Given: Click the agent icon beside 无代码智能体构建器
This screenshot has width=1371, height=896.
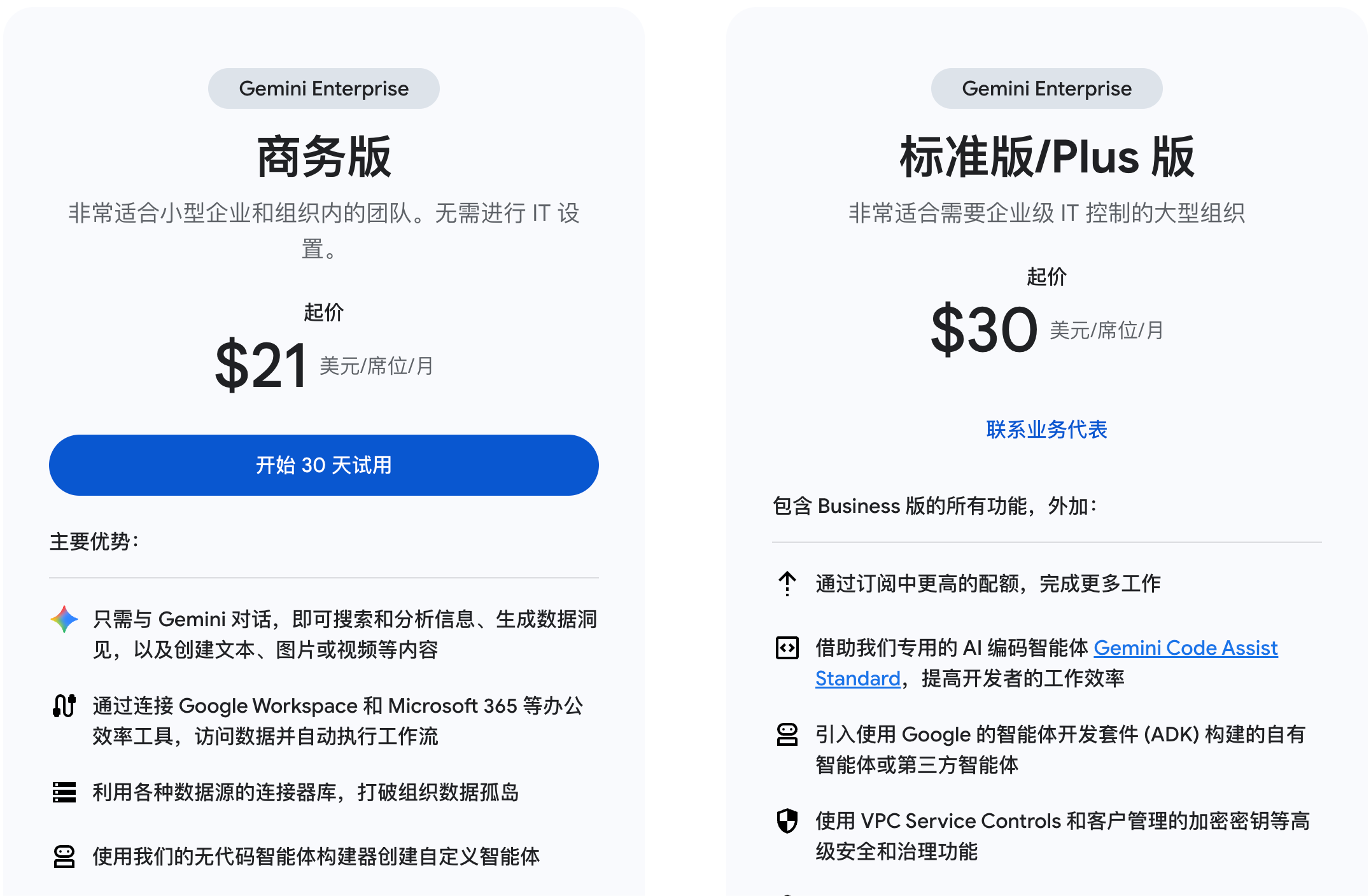Looking at the screenshot, I should 64,857.
